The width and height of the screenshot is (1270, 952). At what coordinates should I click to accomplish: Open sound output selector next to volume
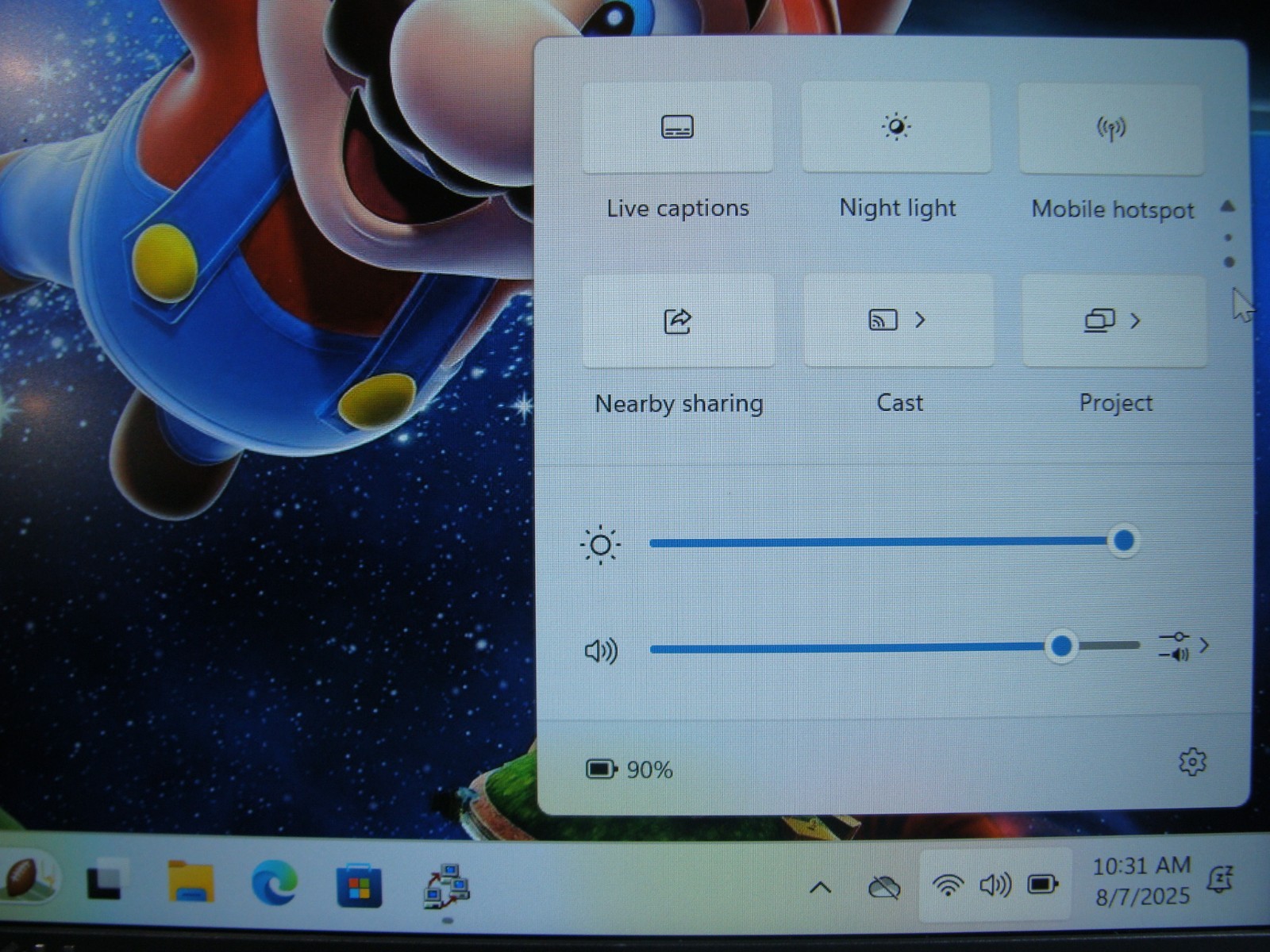[1183, 646]
